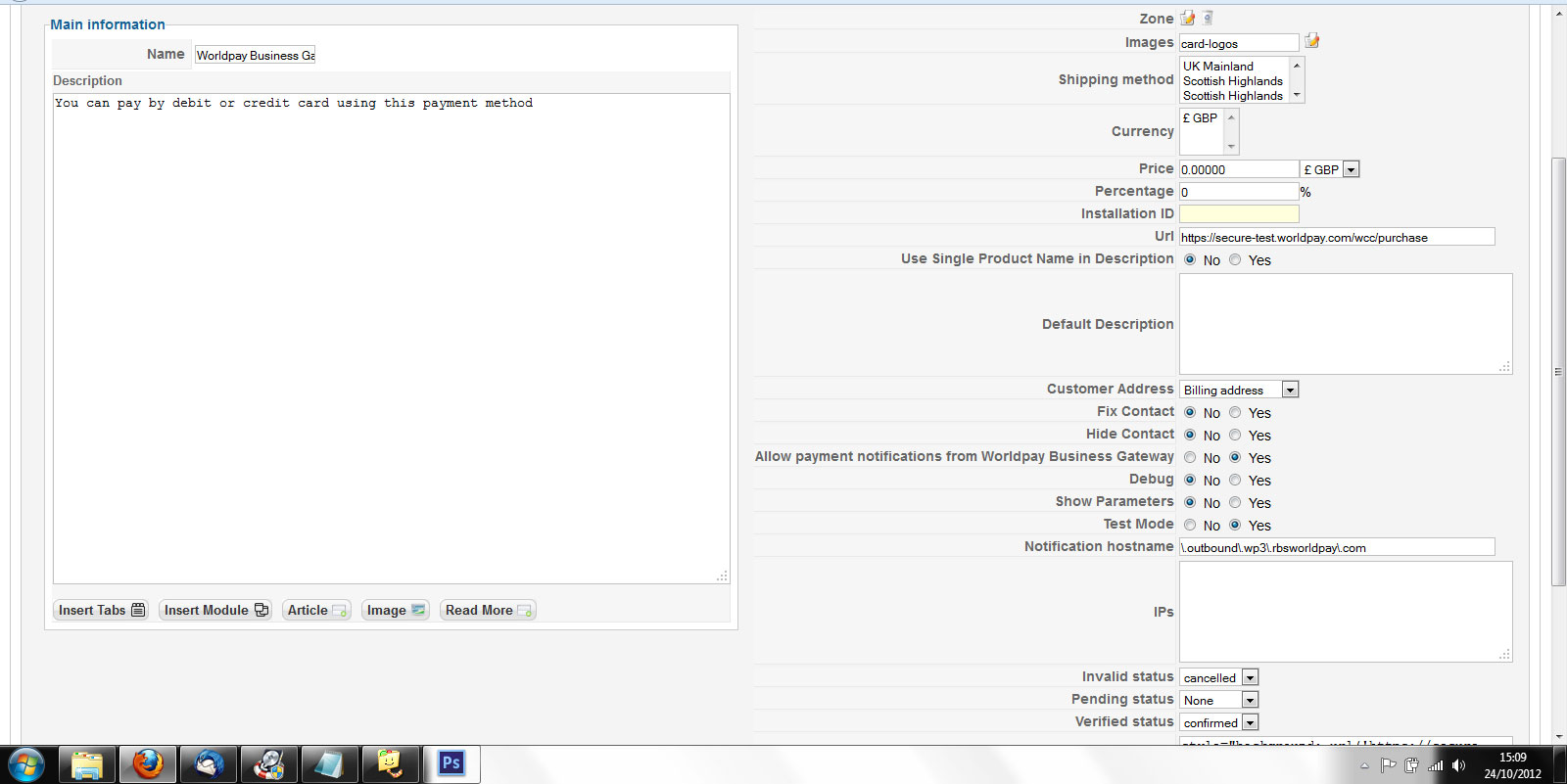This screenshot has height=784, width=1567.
Task: Click the Insert Module button
Action: coord(215,610)
